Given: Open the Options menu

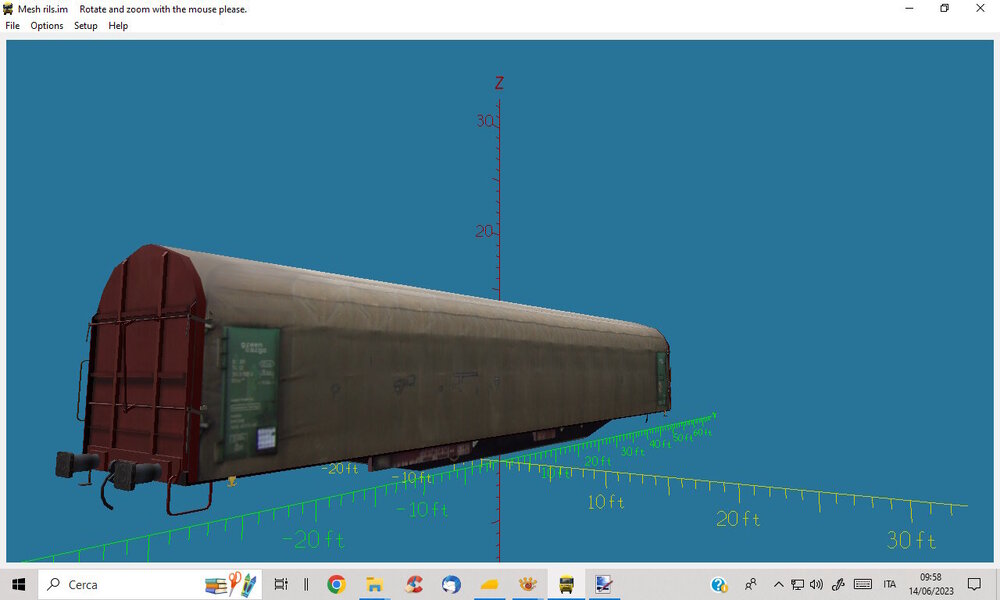Looking at the screenshot, I should pos(47,26).
